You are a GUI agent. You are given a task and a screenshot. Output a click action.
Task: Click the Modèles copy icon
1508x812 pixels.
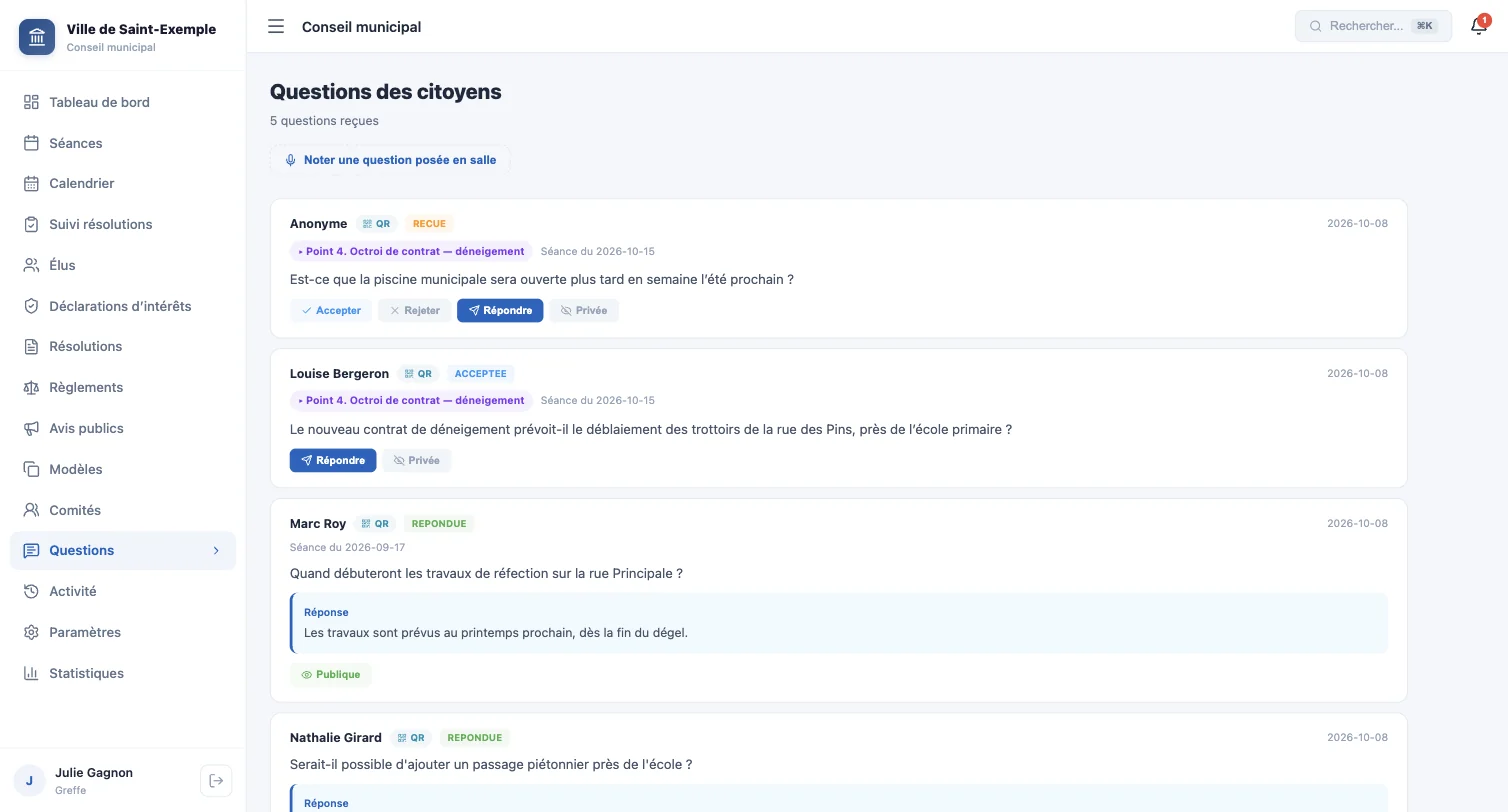pos(31,469)
